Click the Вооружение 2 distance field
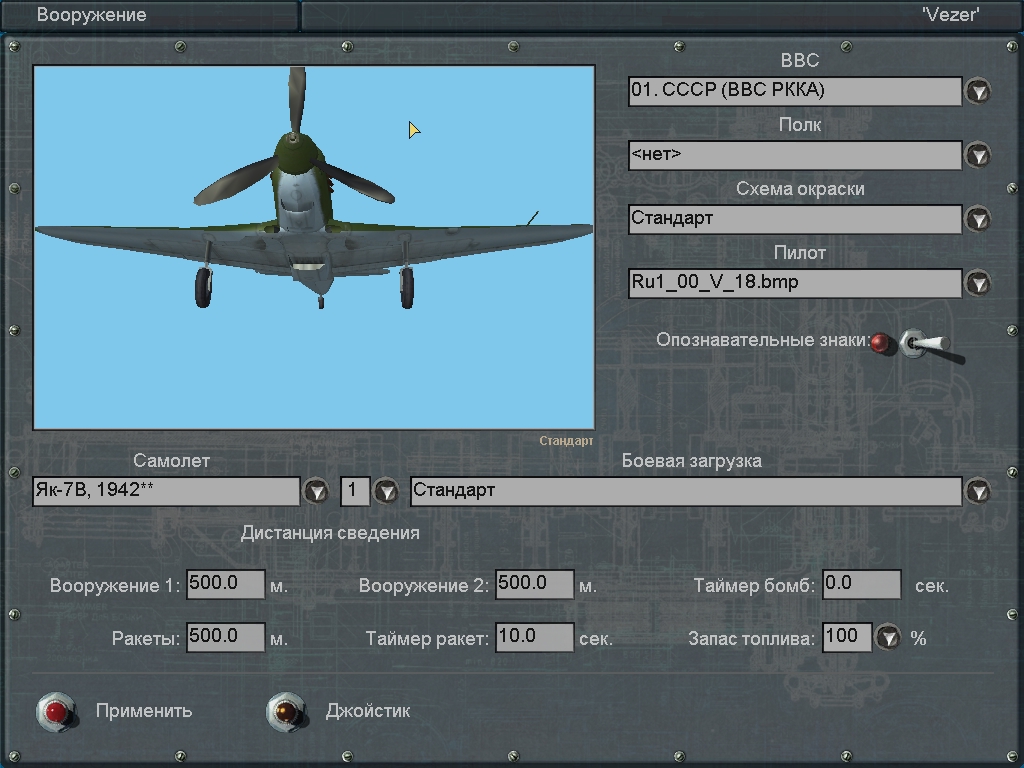 [534, 584]
